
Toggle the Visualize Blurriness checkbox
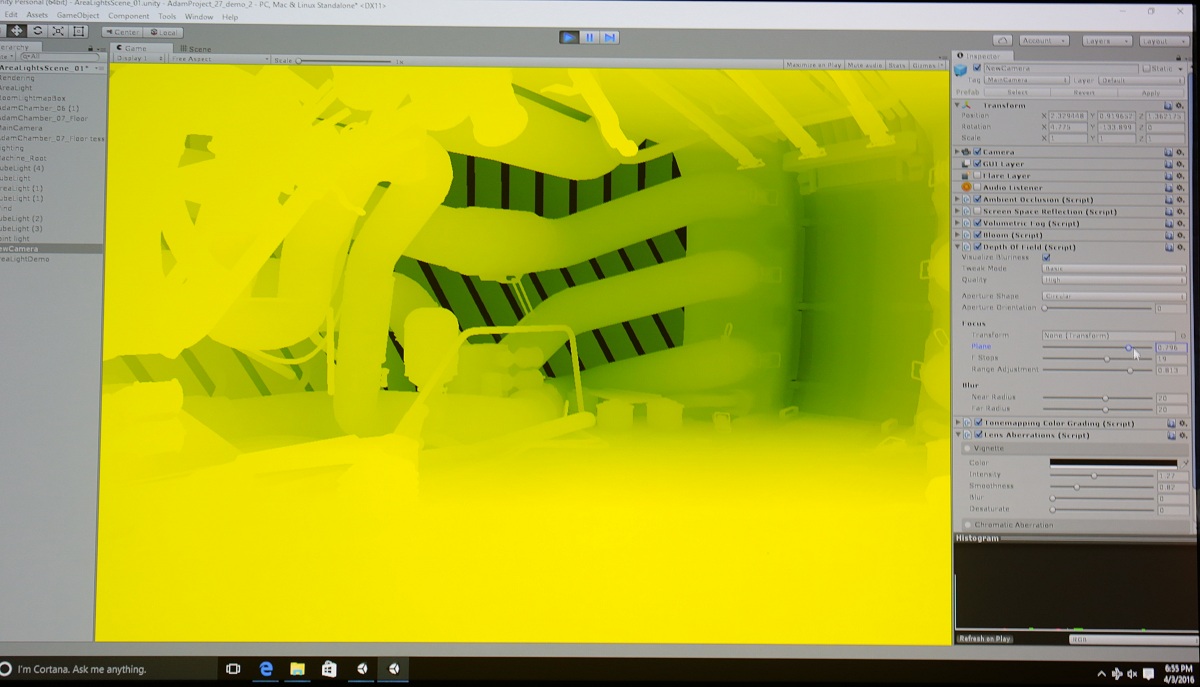[1046, 257]
